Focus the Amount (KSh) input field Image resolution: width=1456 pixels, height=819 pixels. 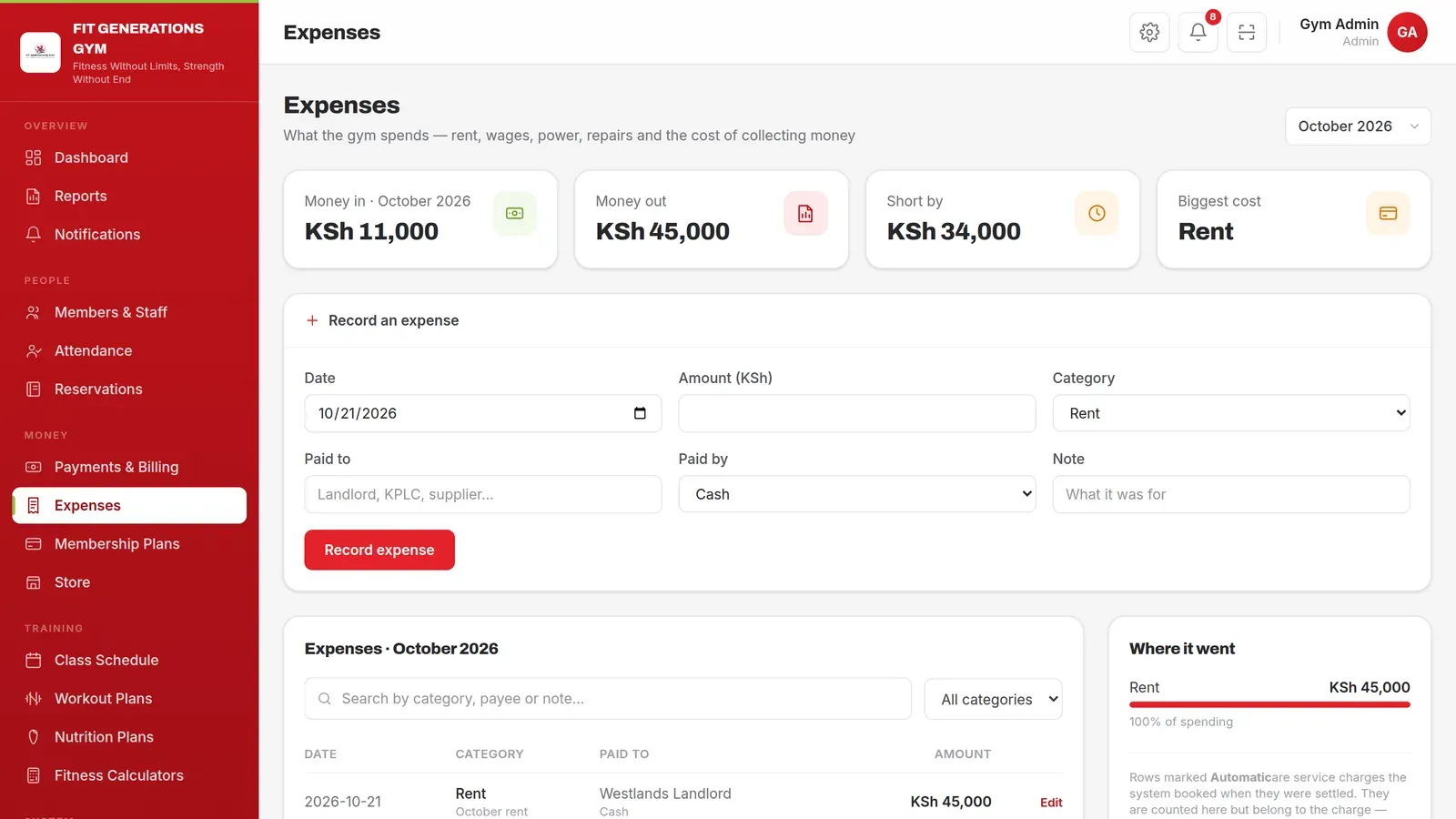[857, 413]
